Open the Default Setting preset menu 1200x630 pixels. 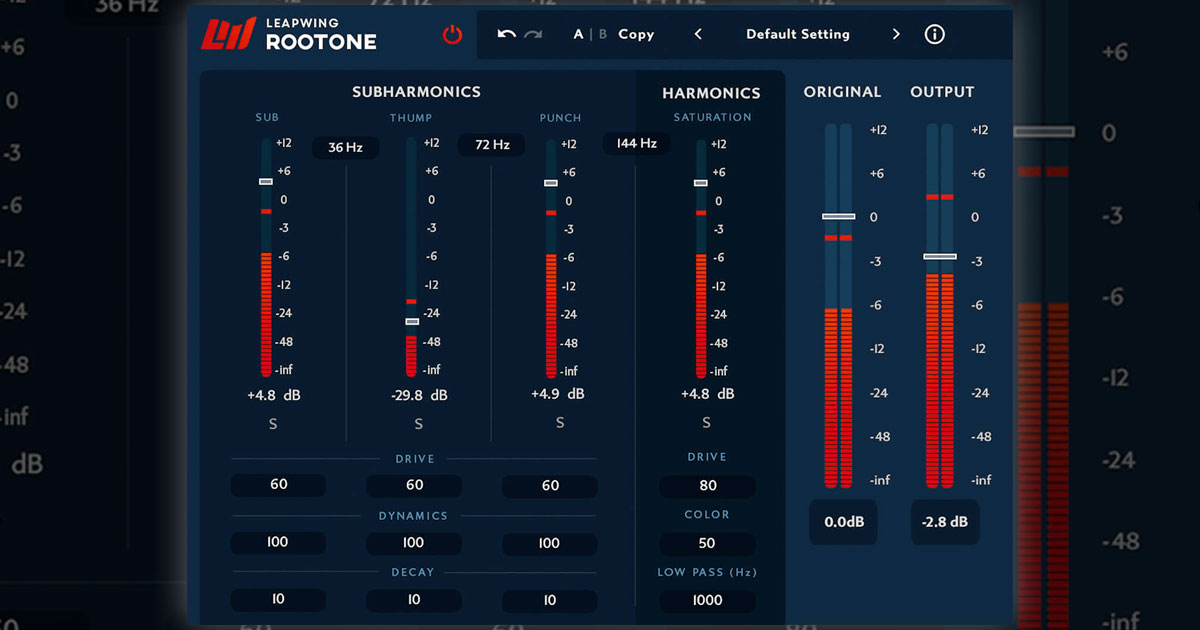[x=797, y=34]
